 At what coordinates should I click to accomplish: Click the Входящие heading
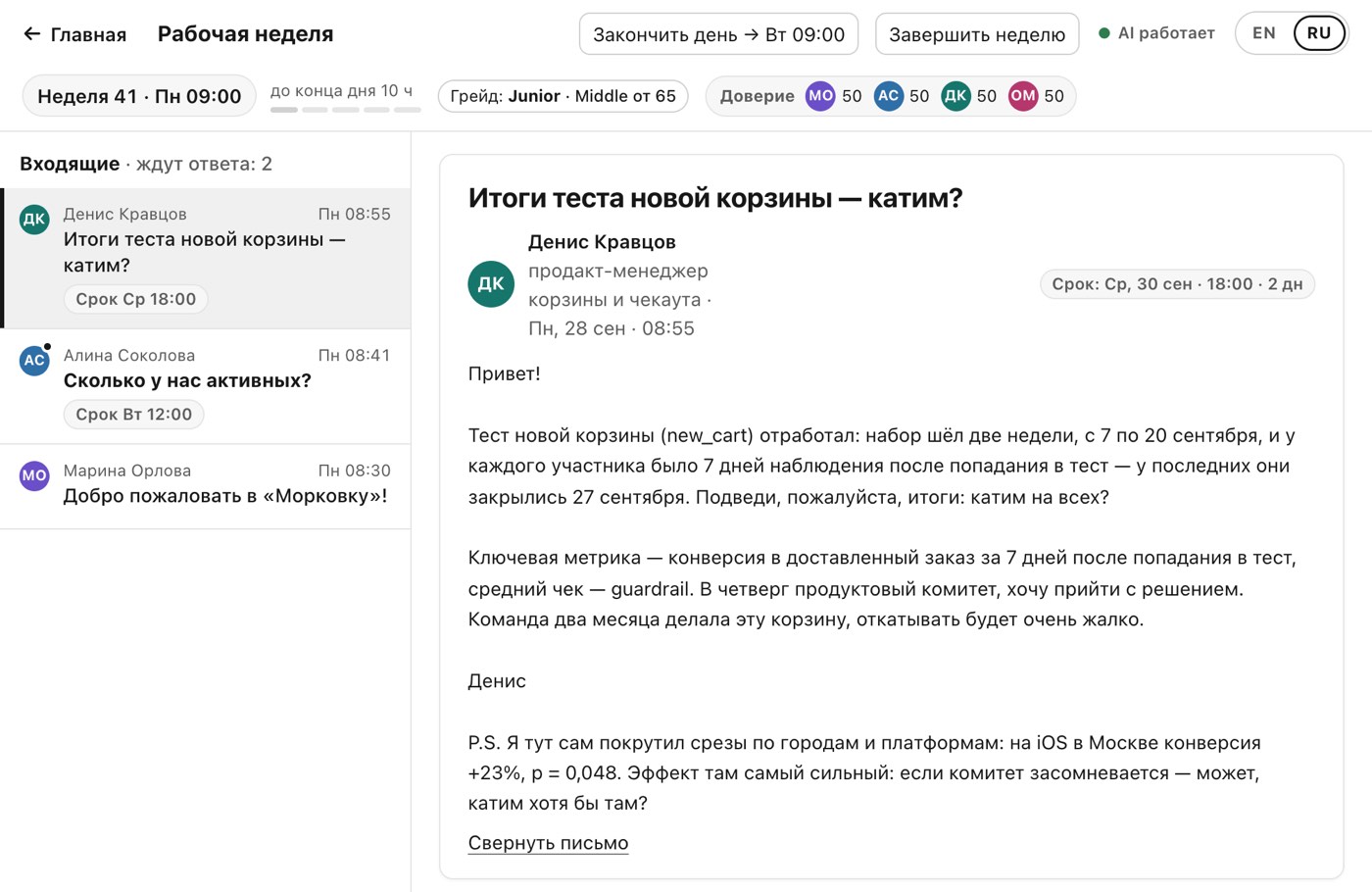click(x=70, y=164)
